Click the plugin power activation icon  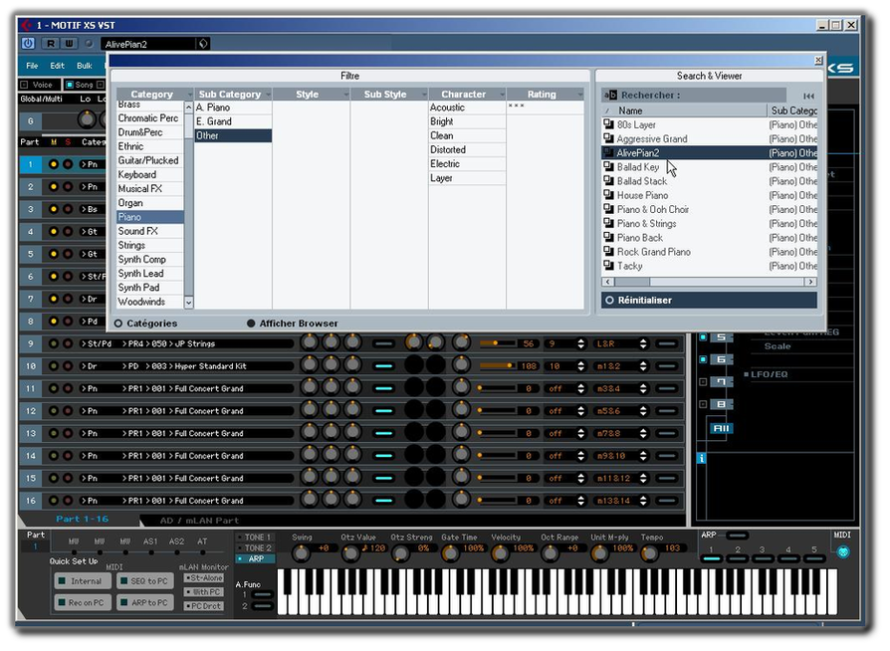pyautogui.click(x=27, y=44)
